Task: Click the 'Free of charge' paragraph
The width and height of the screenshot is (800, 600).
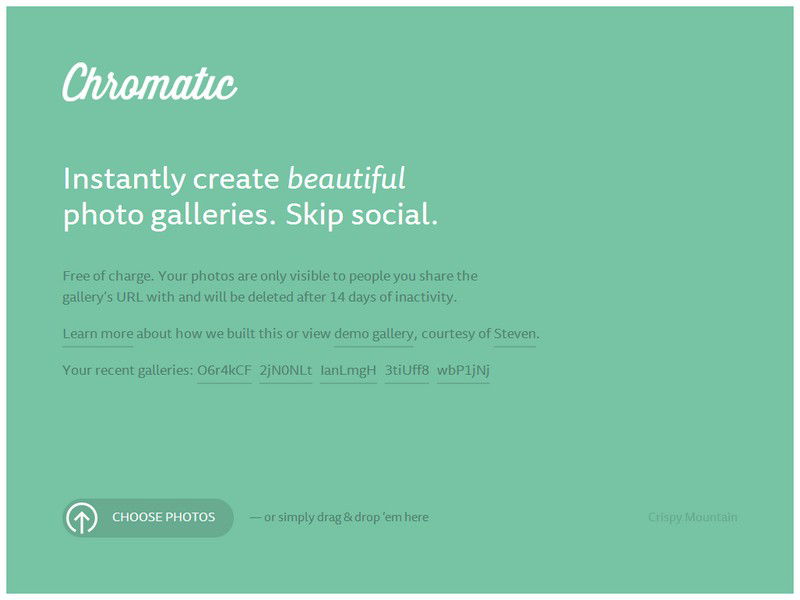Action: click(270, 287)
